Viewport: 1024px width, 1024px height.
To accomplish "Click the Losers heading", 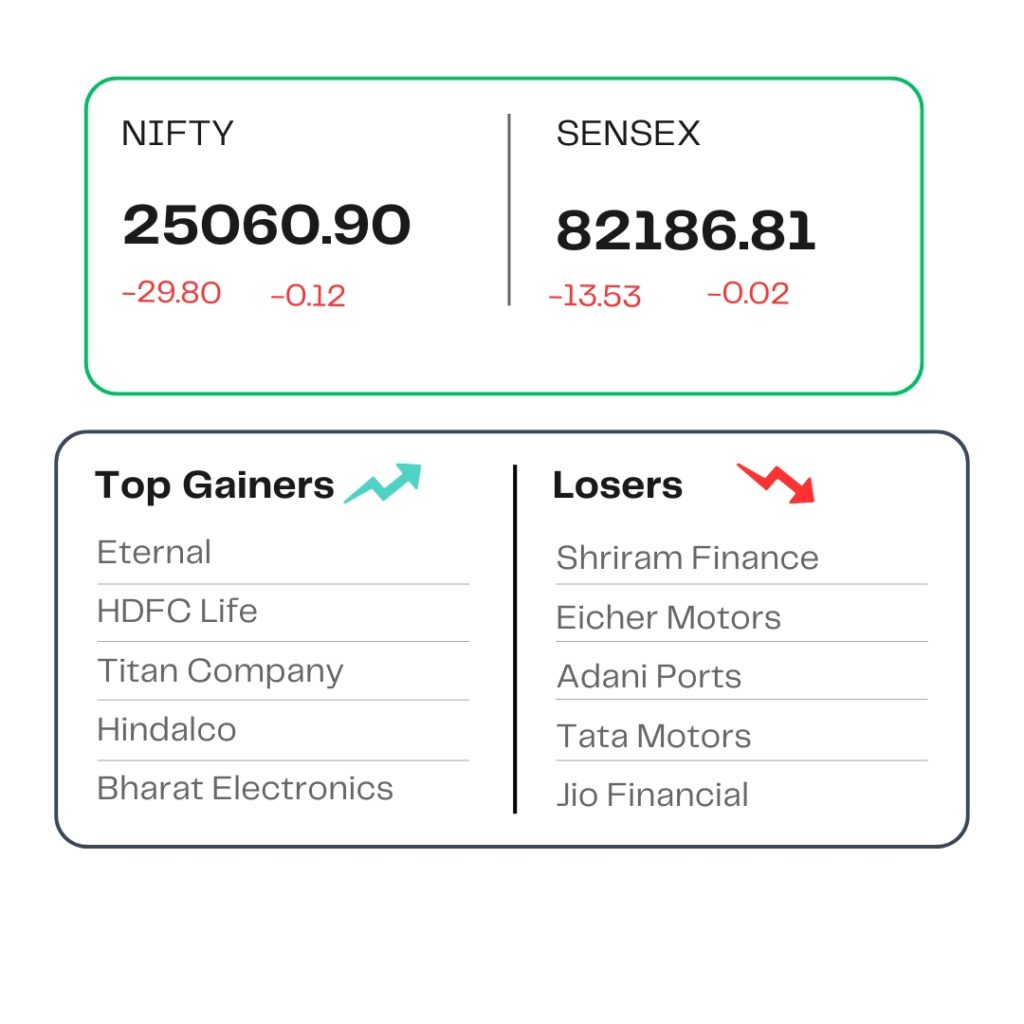I will pos(618,485).
